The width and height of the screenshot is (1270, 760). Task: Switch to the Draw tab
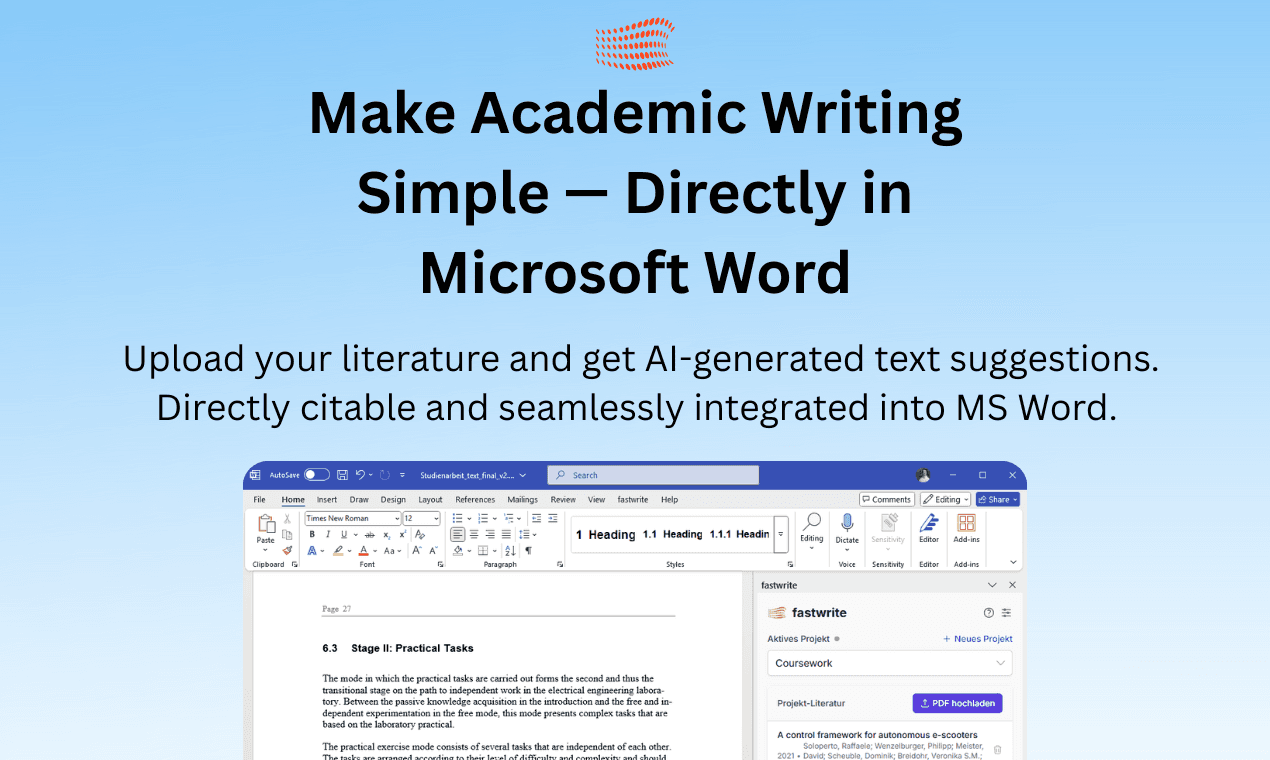[x=359, y=500]
